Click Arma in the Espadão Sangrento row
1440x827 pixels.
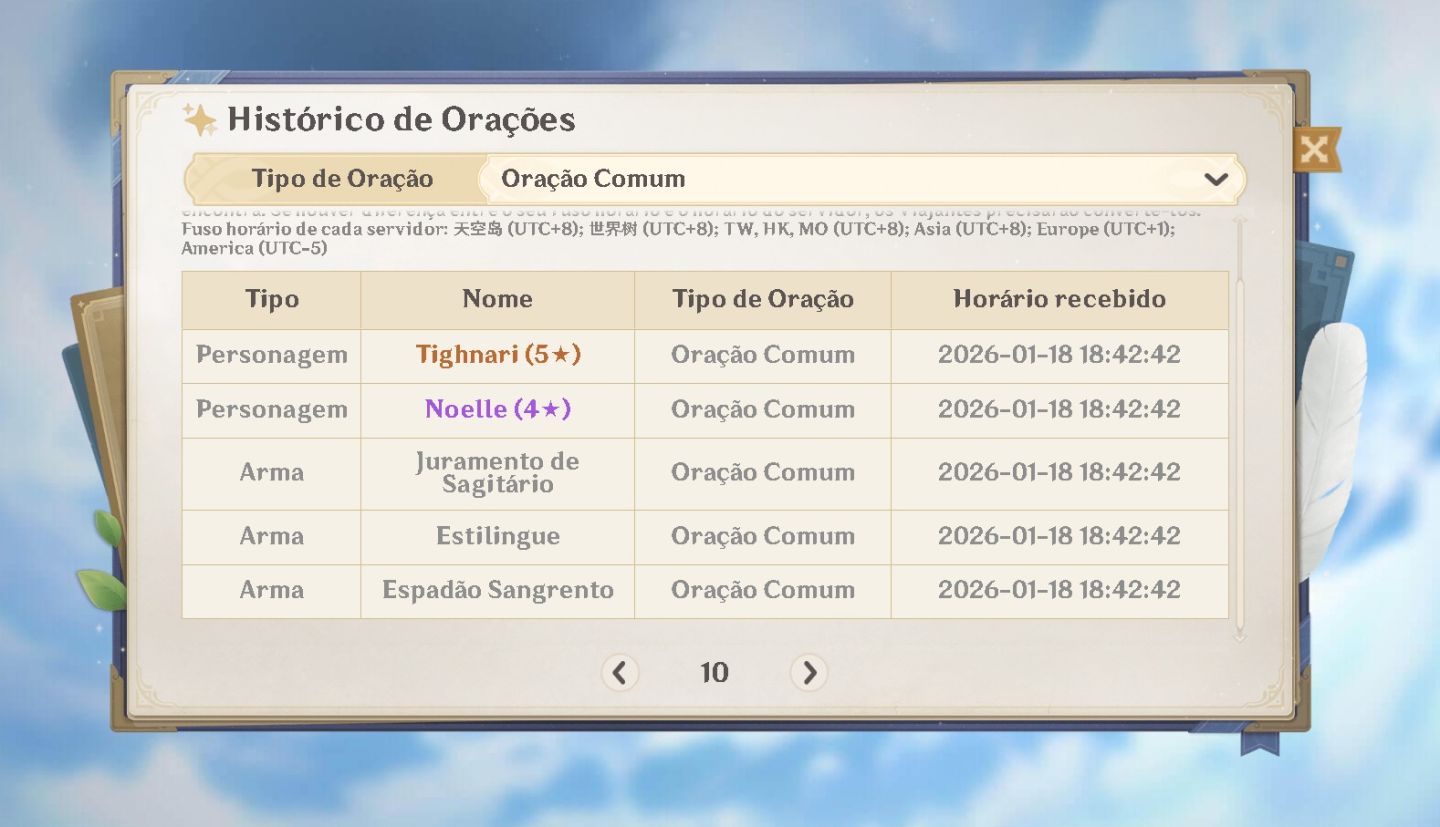coord(272,590)
